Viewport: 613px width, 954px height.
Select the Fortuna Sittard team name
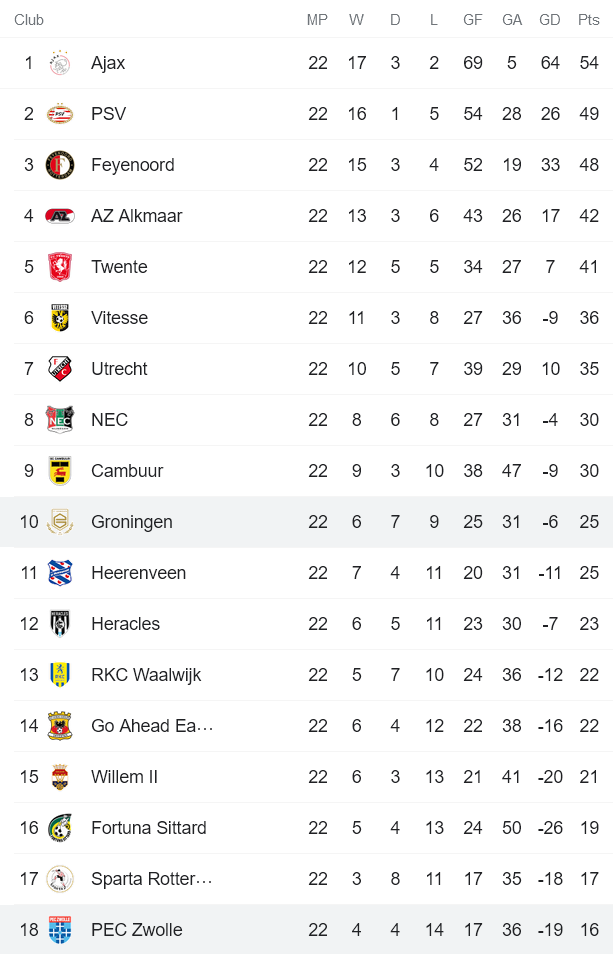pos(148,828)
